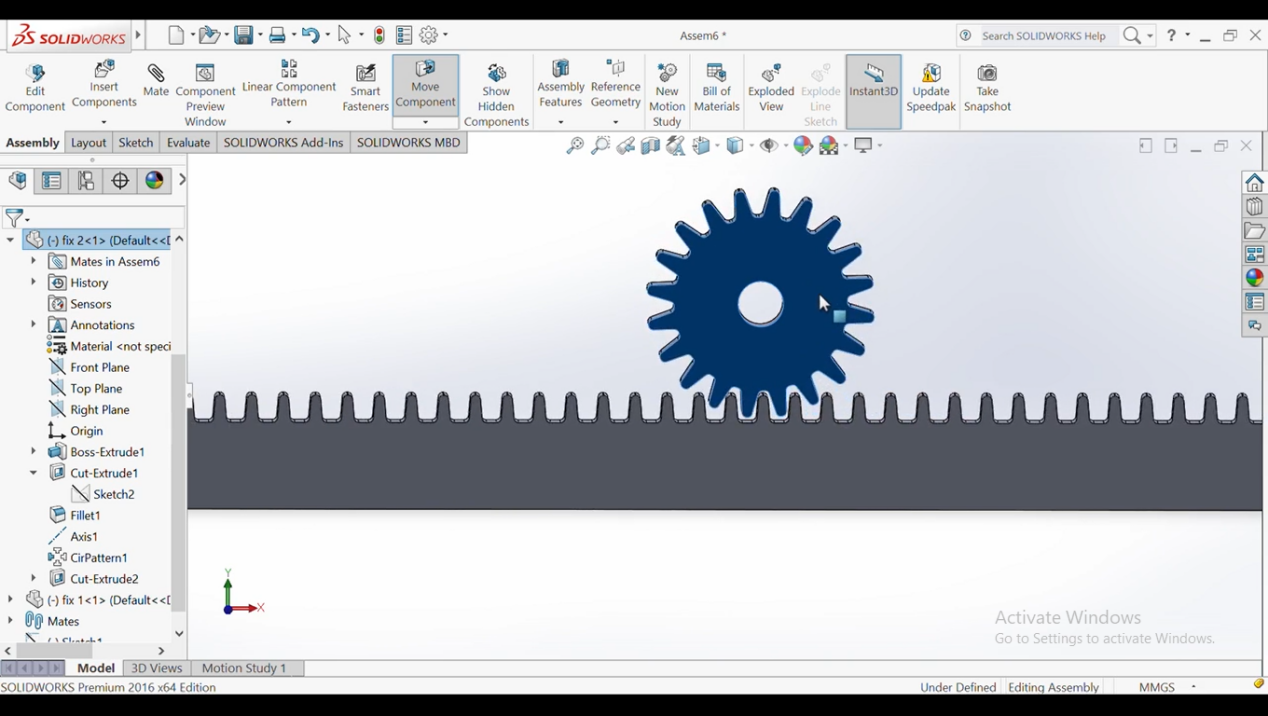Toggle the Instant3D button
Image resolution: width=1268 pixels, height=716 pixels.
coord(873,91)
